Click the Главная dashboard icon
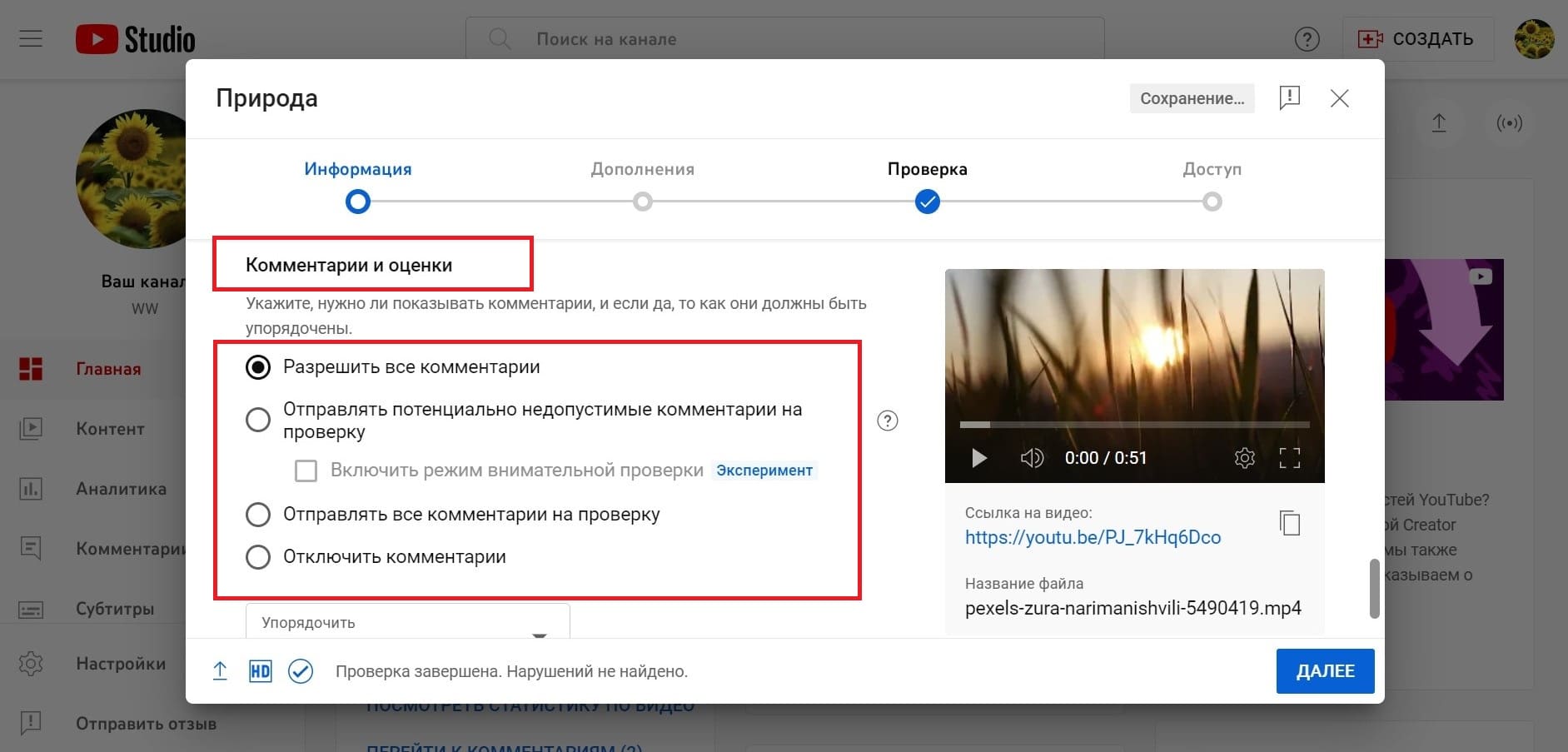Viewport: 1568px width, 752px height. click(31, 369)
